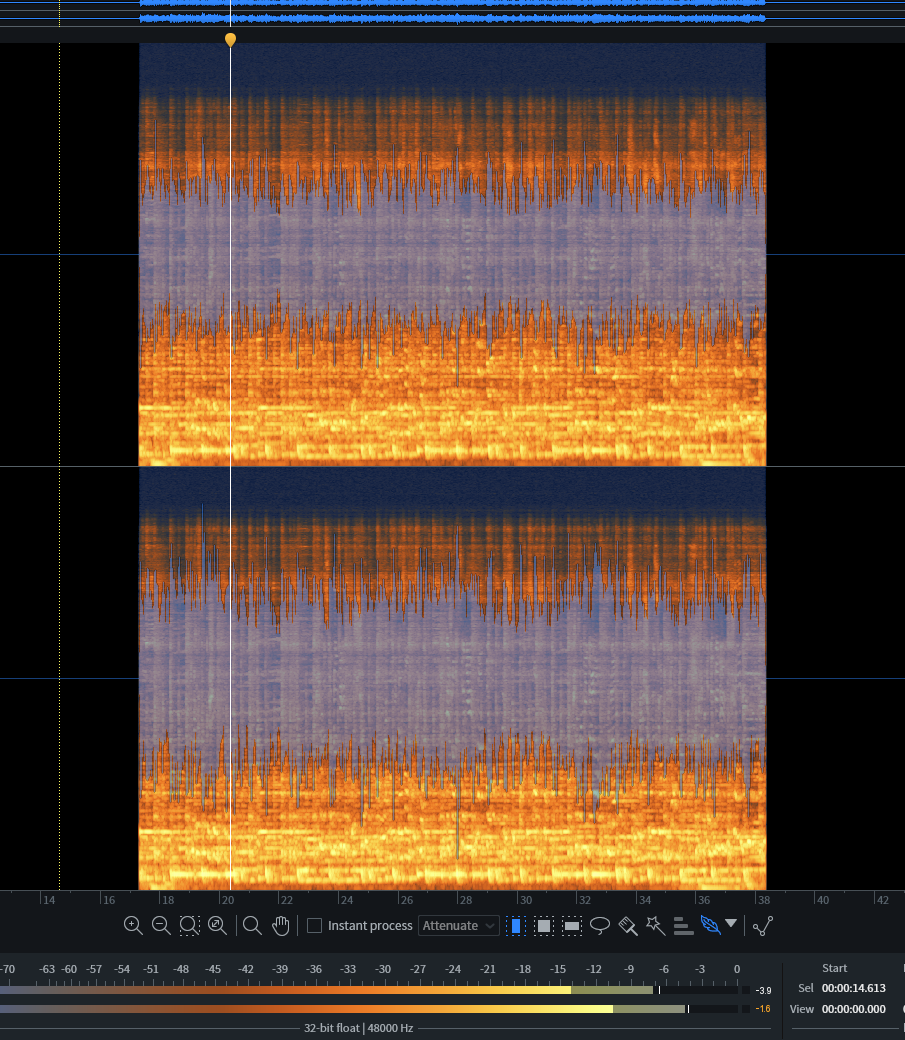Viewport: 905px width, 1040px height.
Task: Select the time-frequency rectangle selection tool
Action: (x=544, y=926)
